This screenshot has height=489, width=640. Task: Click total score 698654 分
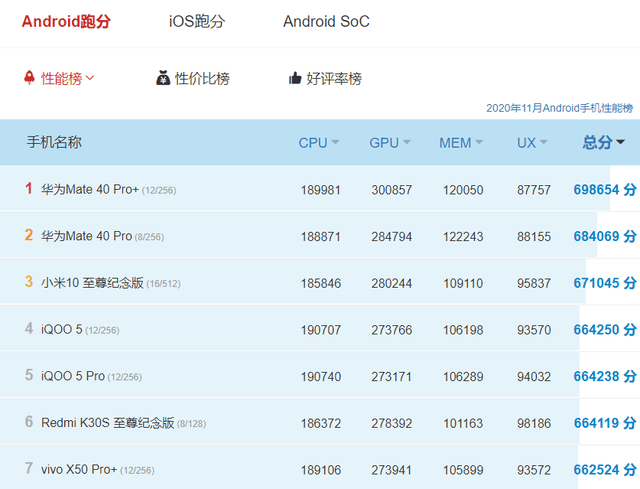tap(604, 189)
